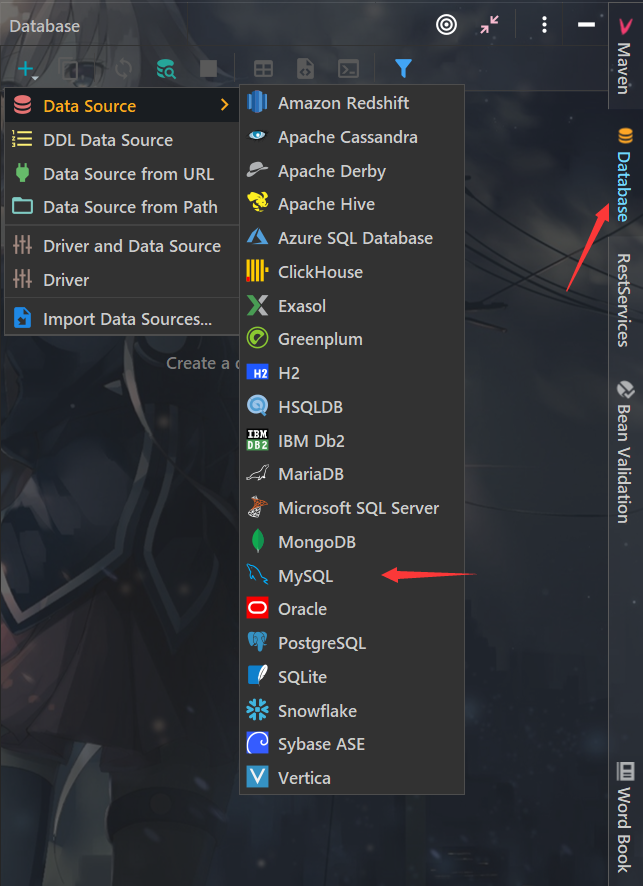This screenshot has width=643, height=886.
Task: Pick Exasol data source
Action: click(x=352, y=306)
